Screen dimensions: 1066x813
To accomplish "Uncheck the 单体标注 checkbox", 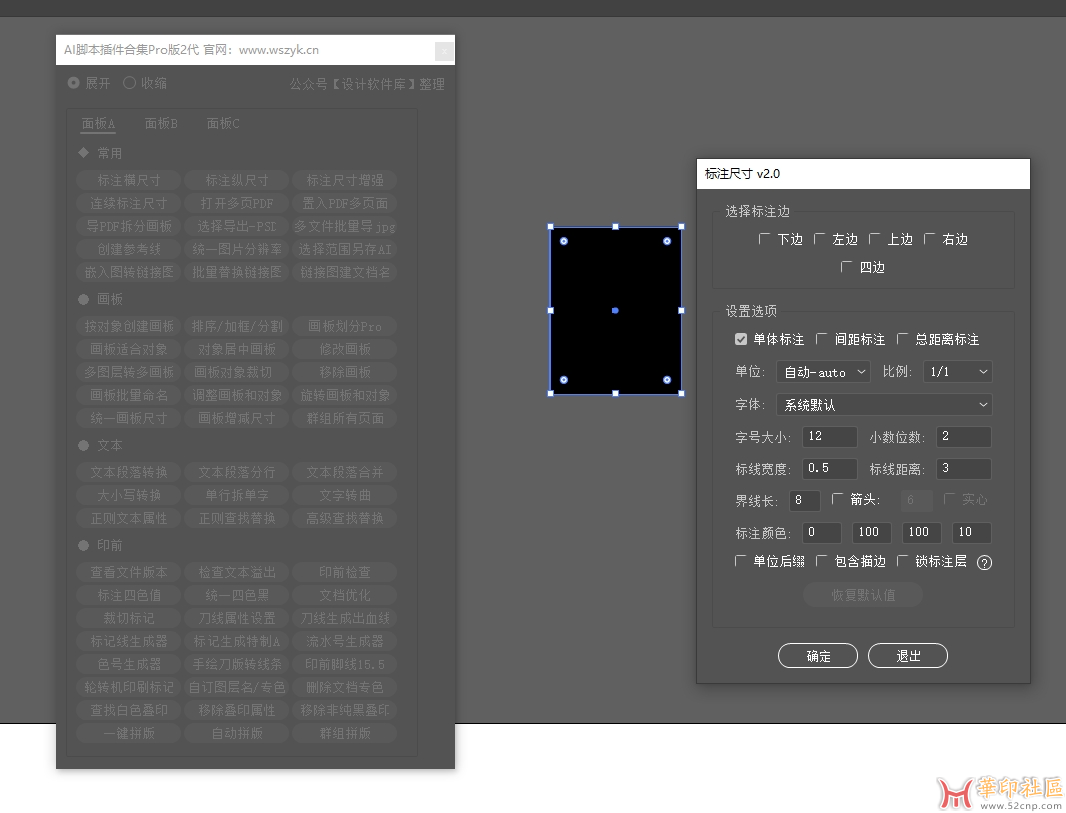I will pyautogui.click(x=741, y=339).
